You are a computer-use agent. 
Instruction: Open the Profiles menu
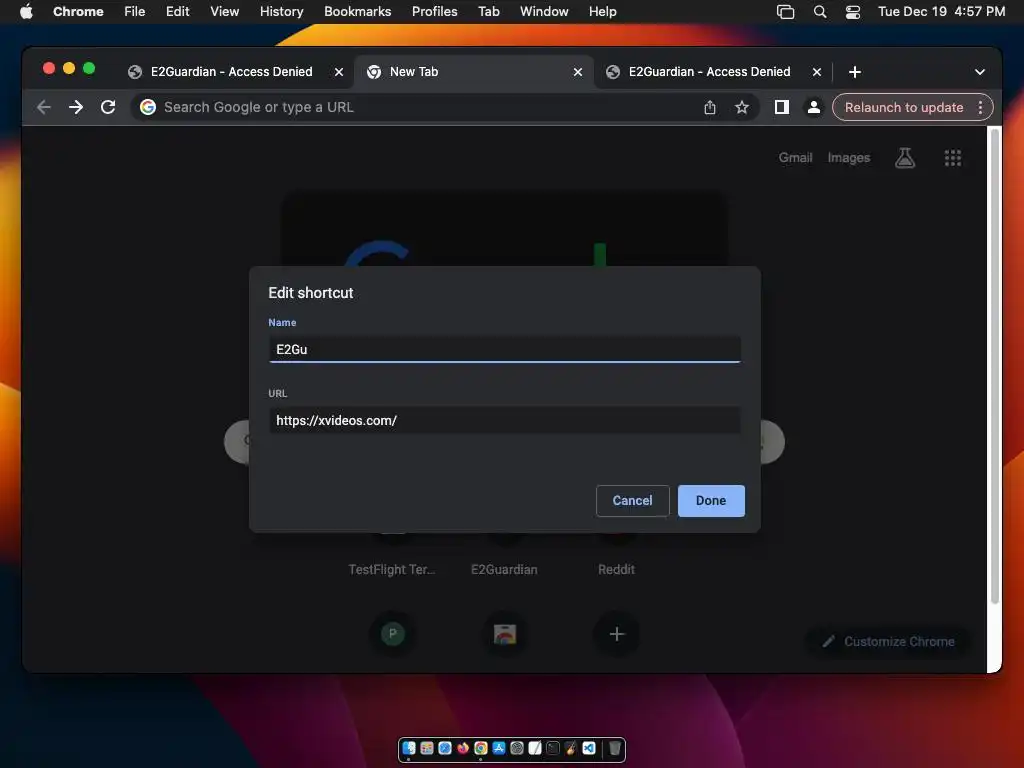point(434,11)
